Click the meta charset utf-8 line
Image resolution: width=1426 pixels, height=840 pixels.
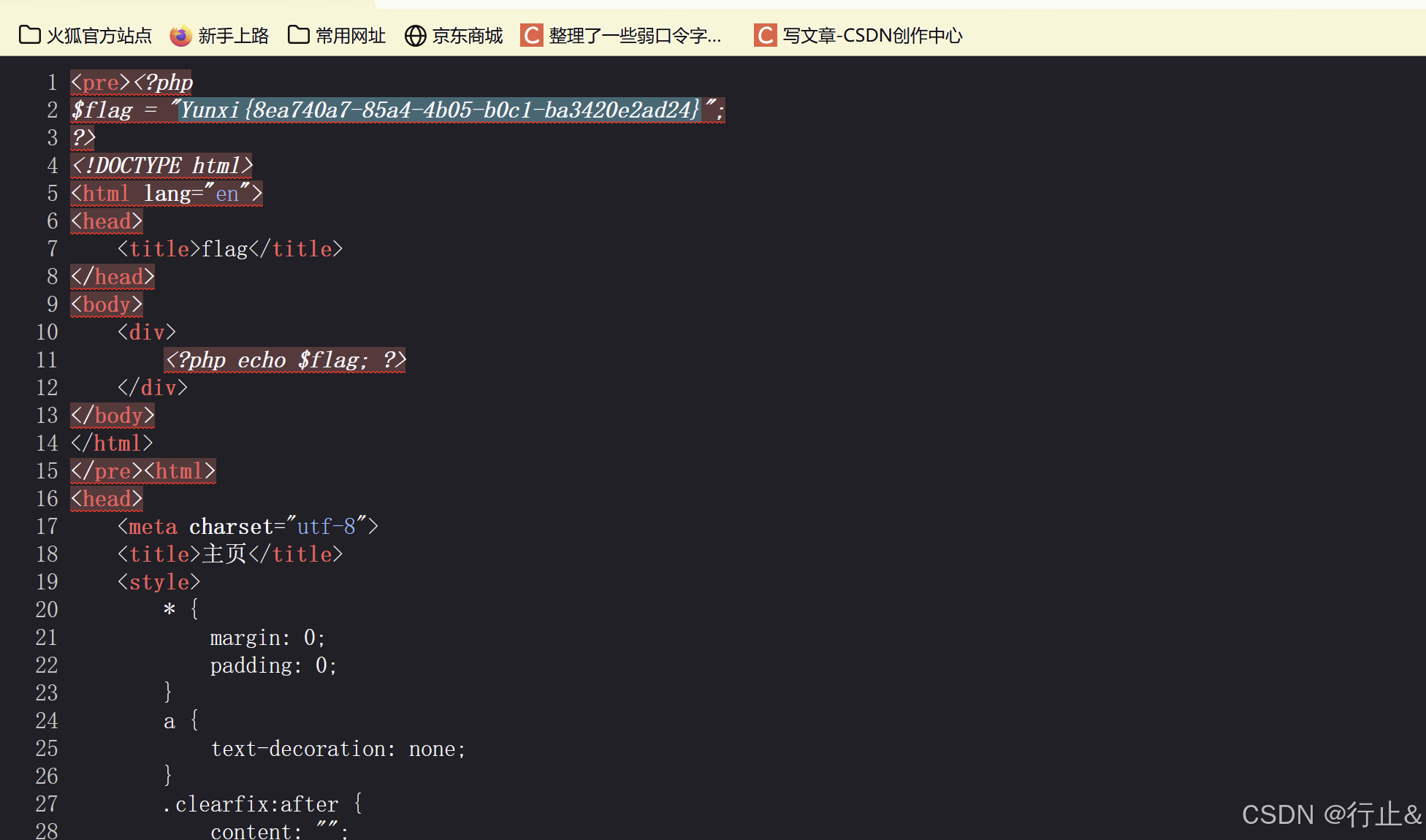(247, 527)
